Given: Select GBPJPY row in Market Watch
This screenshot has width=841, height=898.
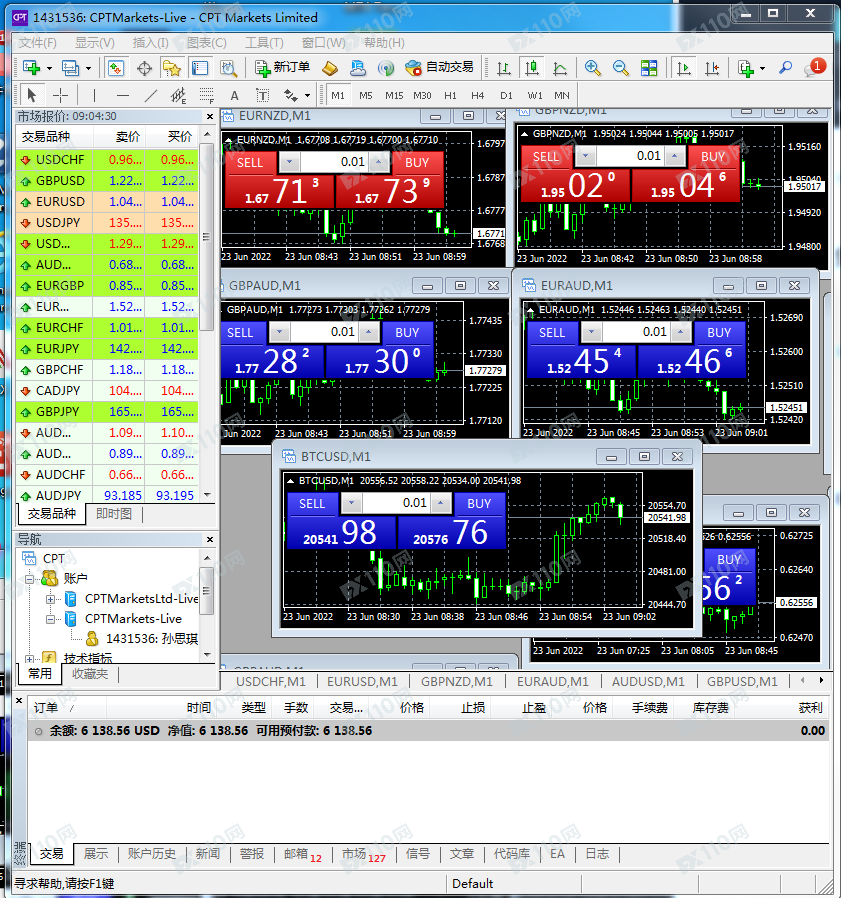Looking at the screenshot, I should (108, 412).
